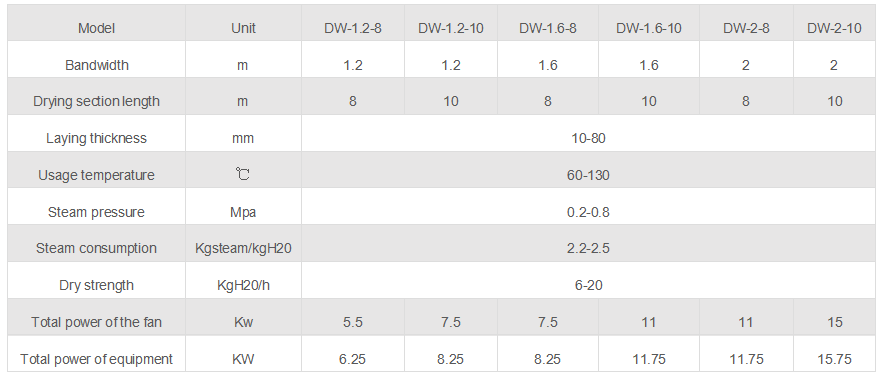Click the Drying section length label
The height and width of the screenshot is (379, 881).
(96, 102)
